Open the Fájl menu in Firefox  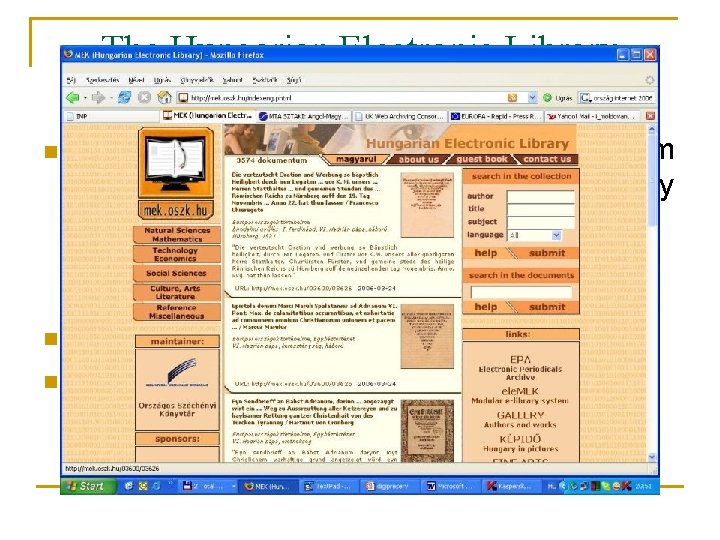click(71, 80)
